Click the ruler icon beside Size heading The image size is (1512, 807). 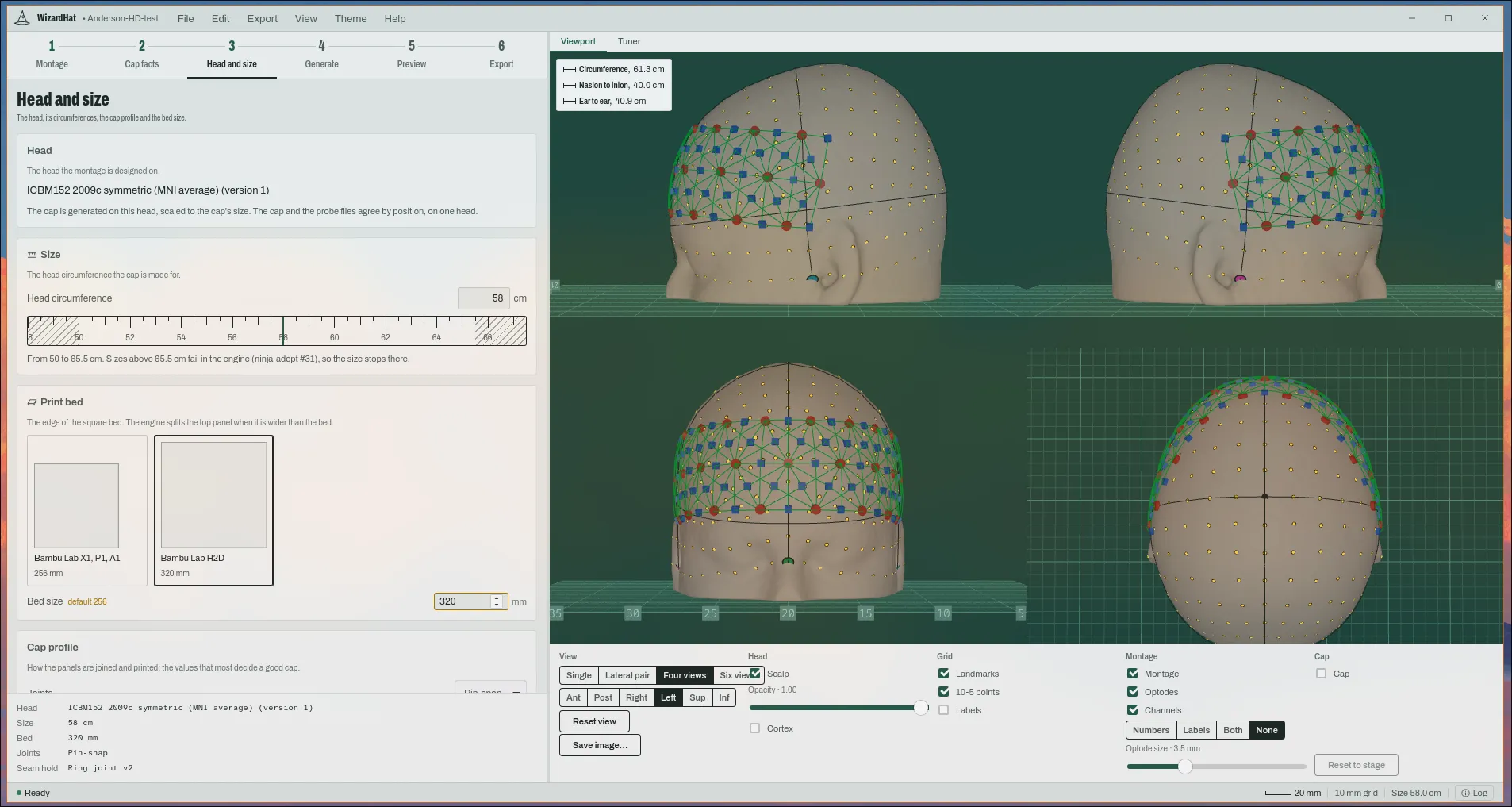point(32,255)
